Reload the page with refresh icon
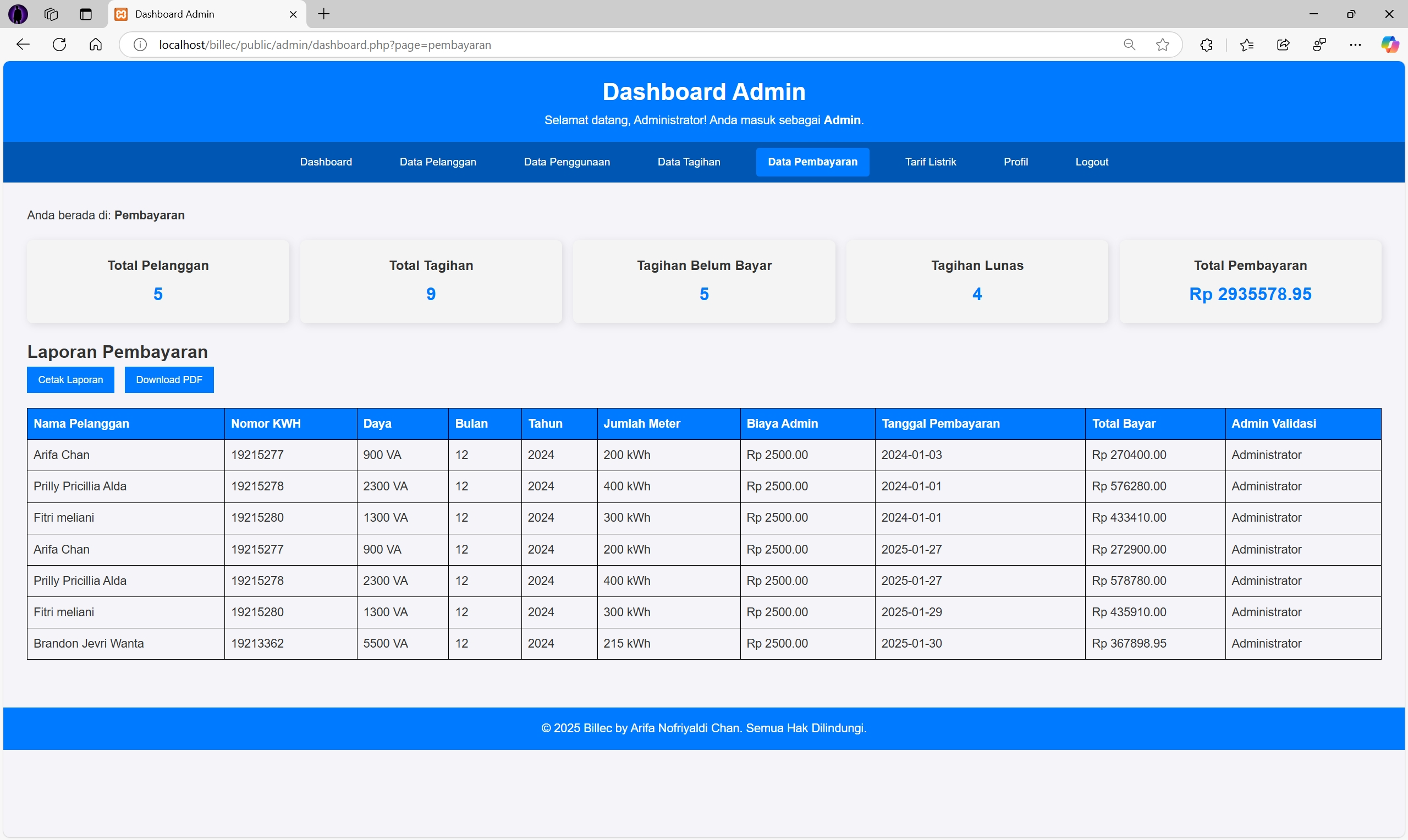 (59, 45)
